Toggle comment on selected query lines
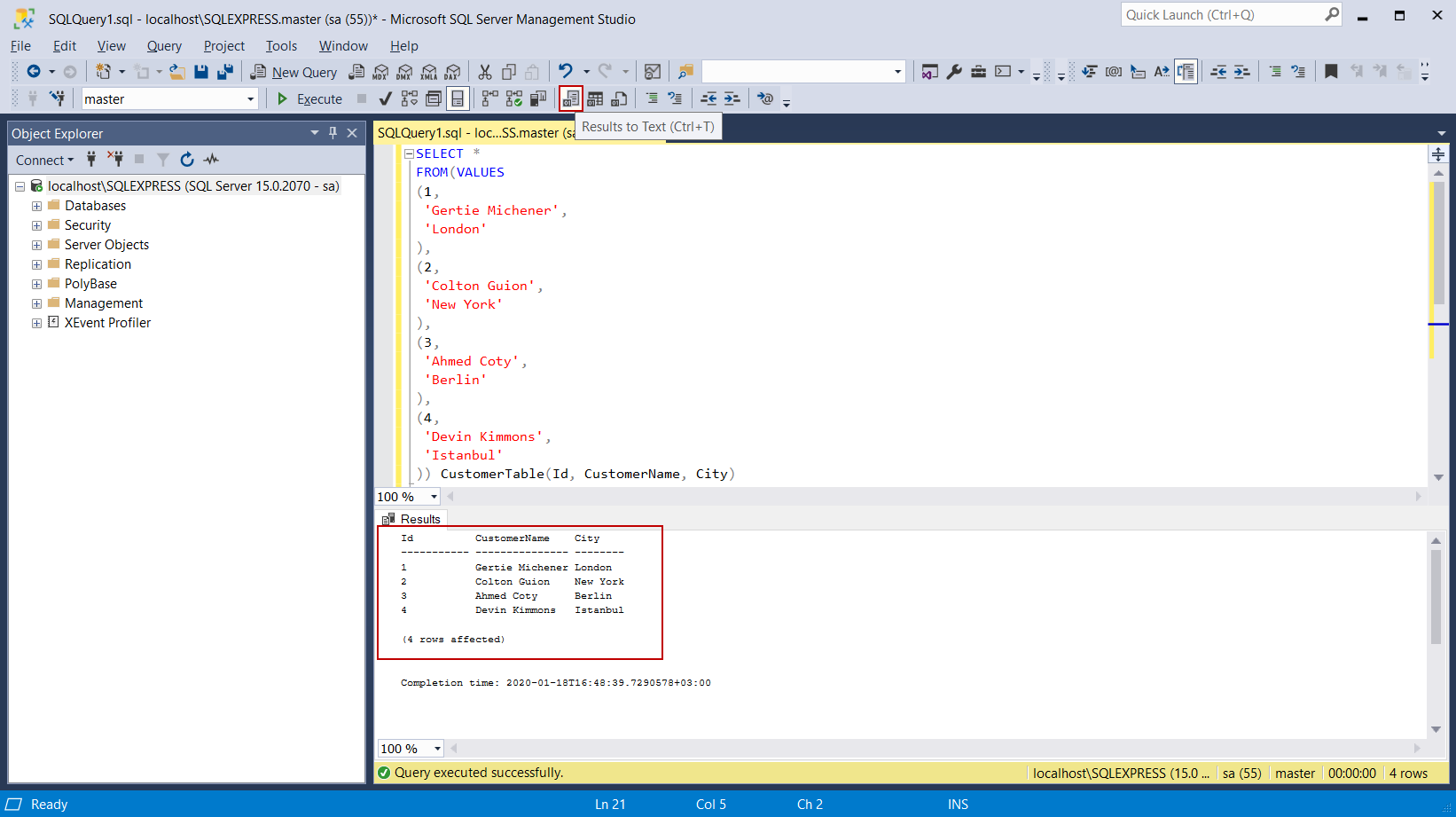 coord(652,98)
